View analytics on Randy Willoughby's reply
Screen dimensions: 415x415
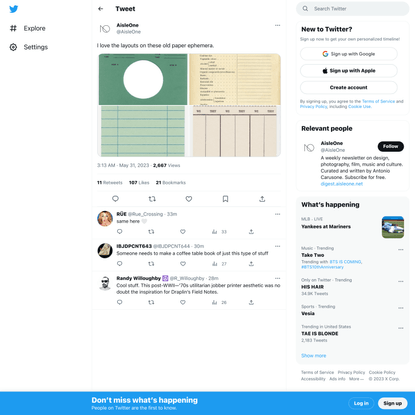pyautogui.click(x=219, y=302)
